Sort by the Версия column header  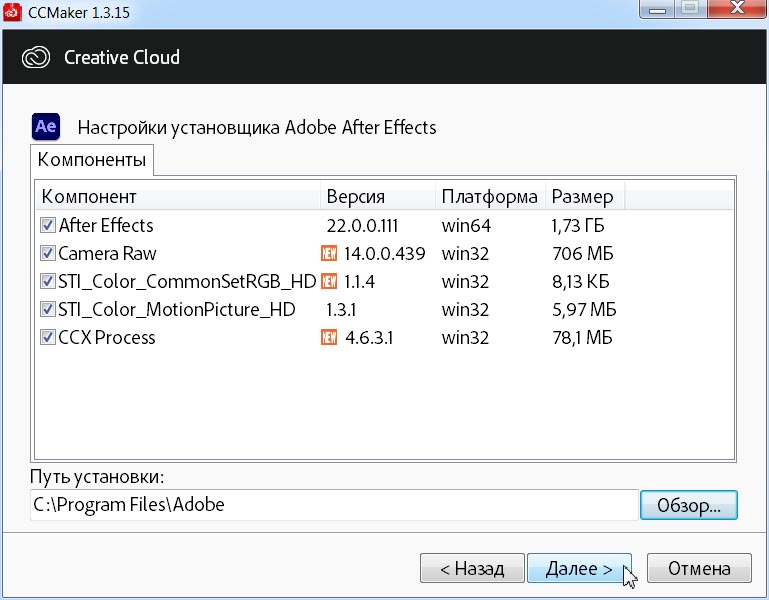tap(378, 197)
